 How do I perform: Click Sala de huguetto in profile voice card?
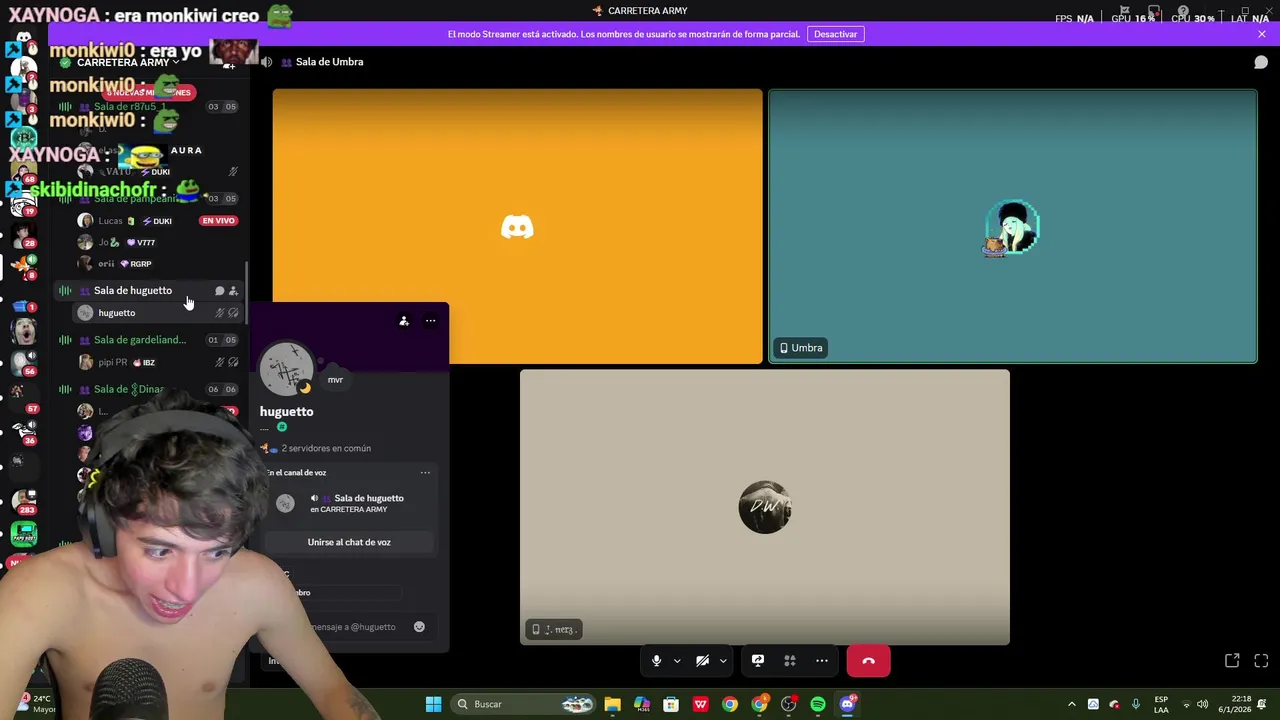coord(369,498)
